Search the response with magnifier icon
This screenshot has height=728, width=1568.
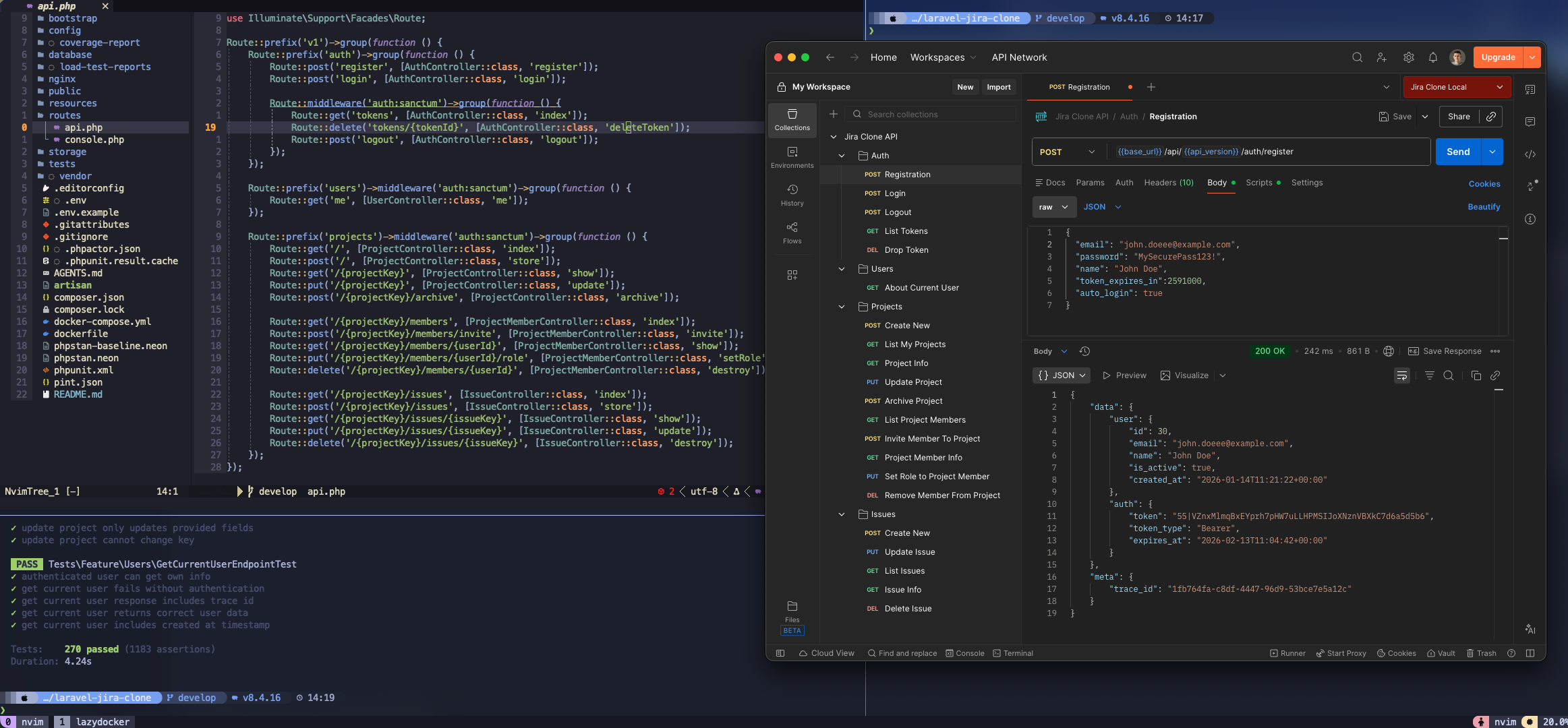coord(1448,375)
